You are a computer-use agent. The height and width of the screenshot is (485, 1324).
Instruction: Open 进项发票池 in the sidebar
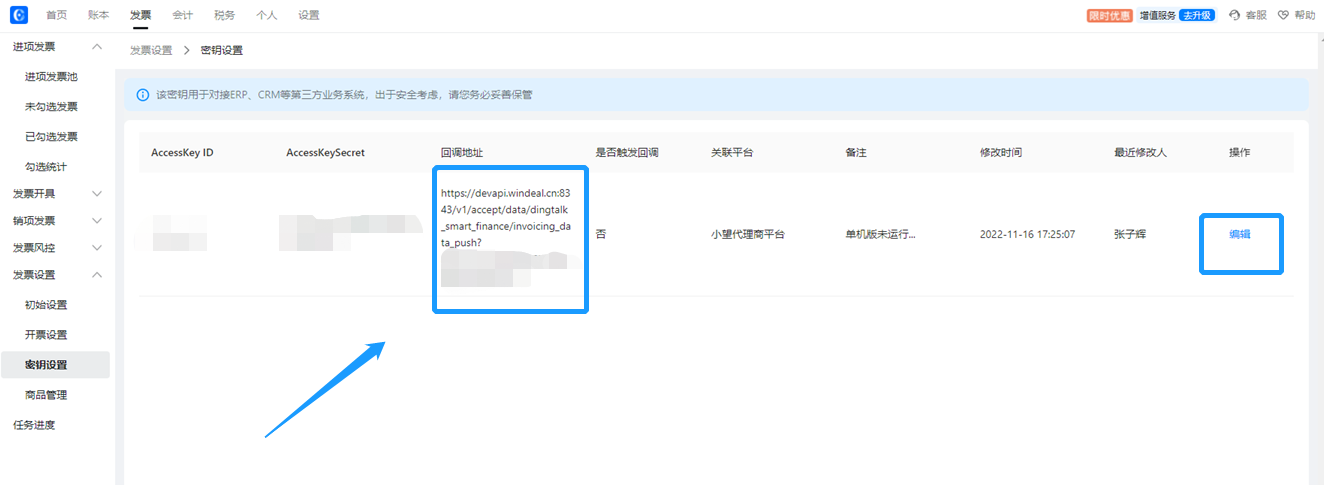[51, 77]
